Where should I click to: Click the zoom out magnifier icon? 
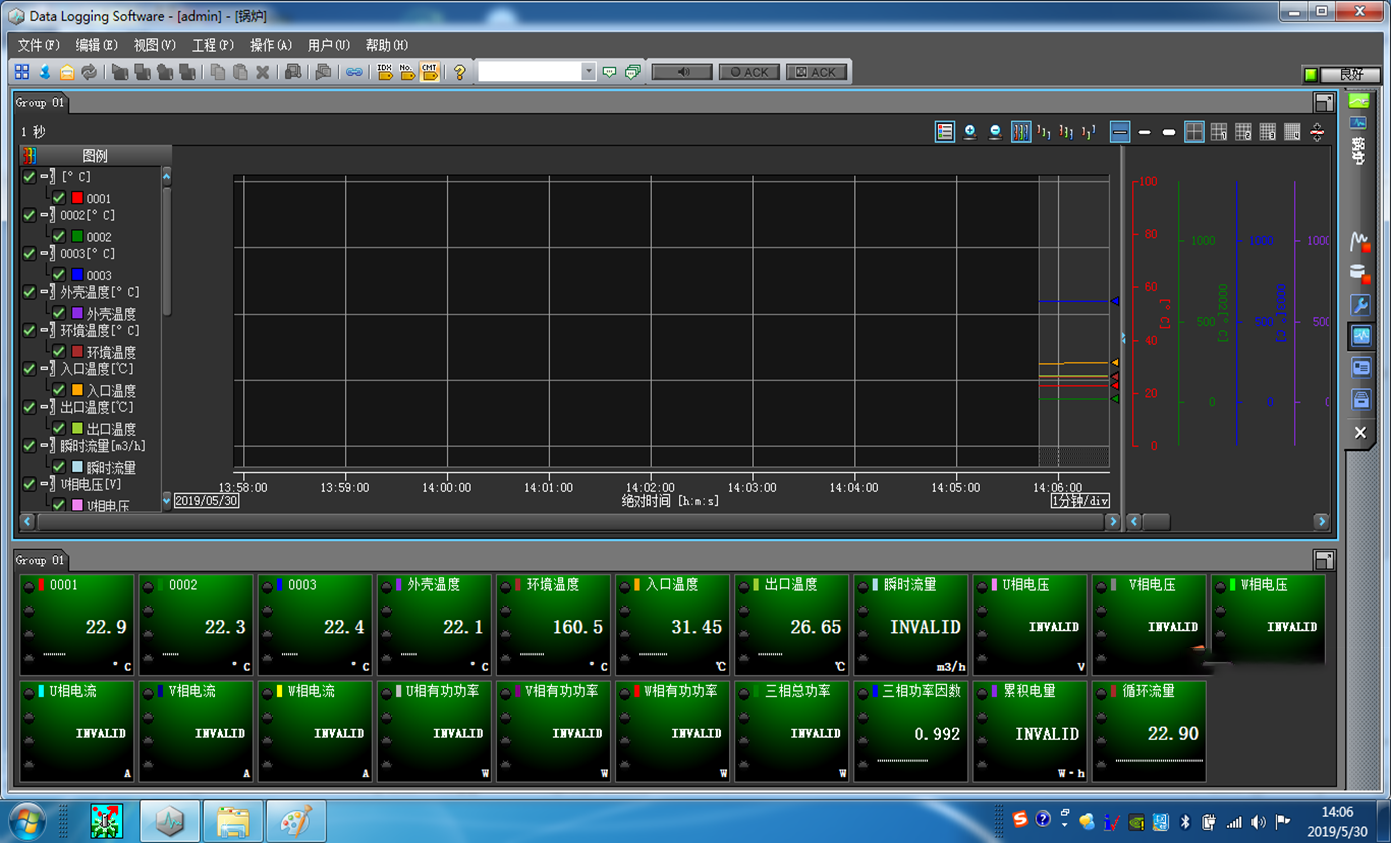coord(995,132)
